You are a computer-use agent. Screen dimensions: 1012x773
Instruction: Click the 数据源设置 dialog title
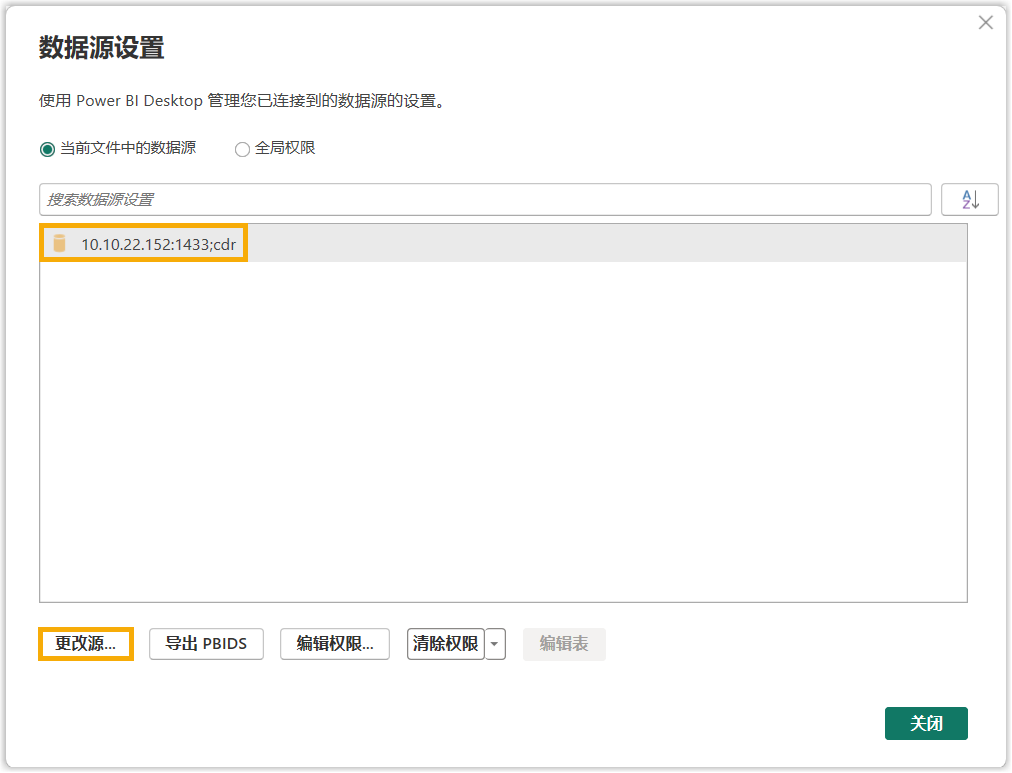(101, 48)
